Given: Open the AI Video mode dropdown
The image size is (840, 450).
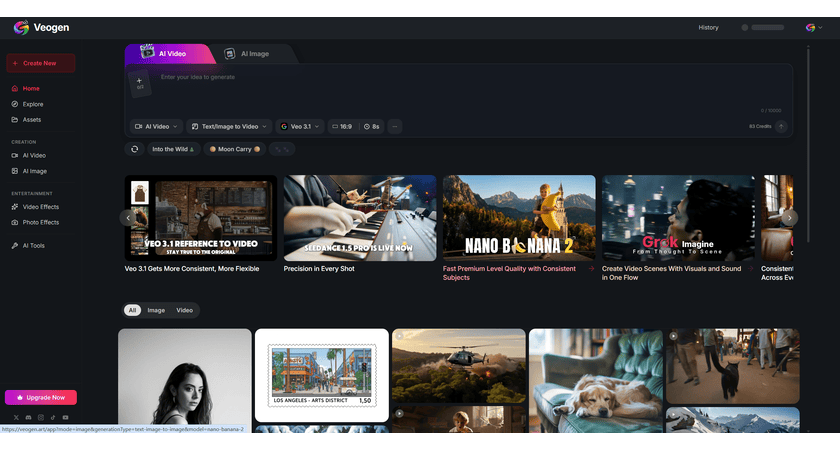Looking at the screenshot, I should click(156, 126).
